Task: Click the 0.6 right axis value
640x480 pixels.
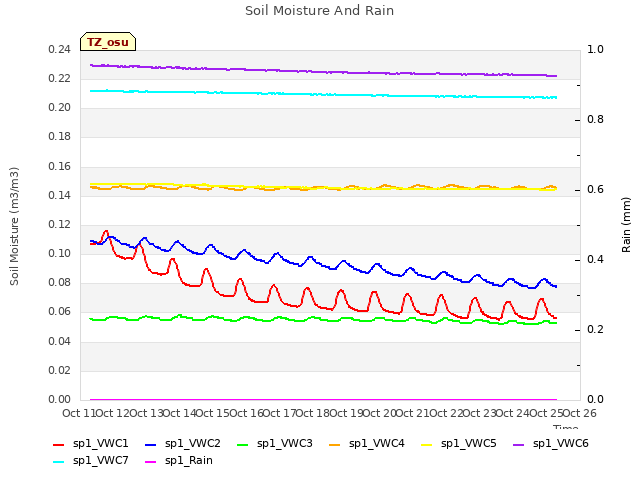Action: (595, 190)
